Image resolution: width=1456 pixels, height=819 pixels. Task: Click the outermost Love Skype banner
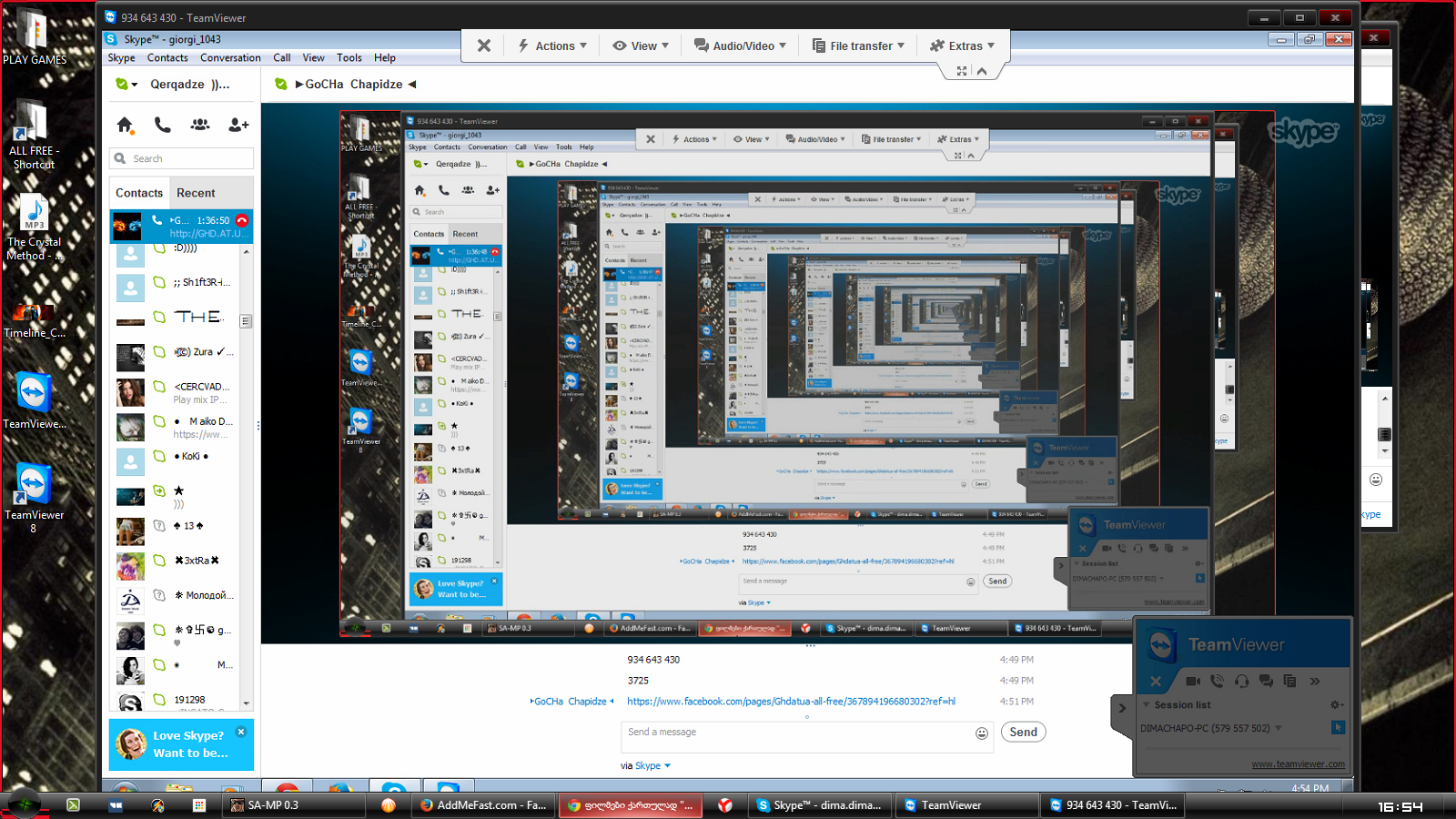click(x=181, y=744)
